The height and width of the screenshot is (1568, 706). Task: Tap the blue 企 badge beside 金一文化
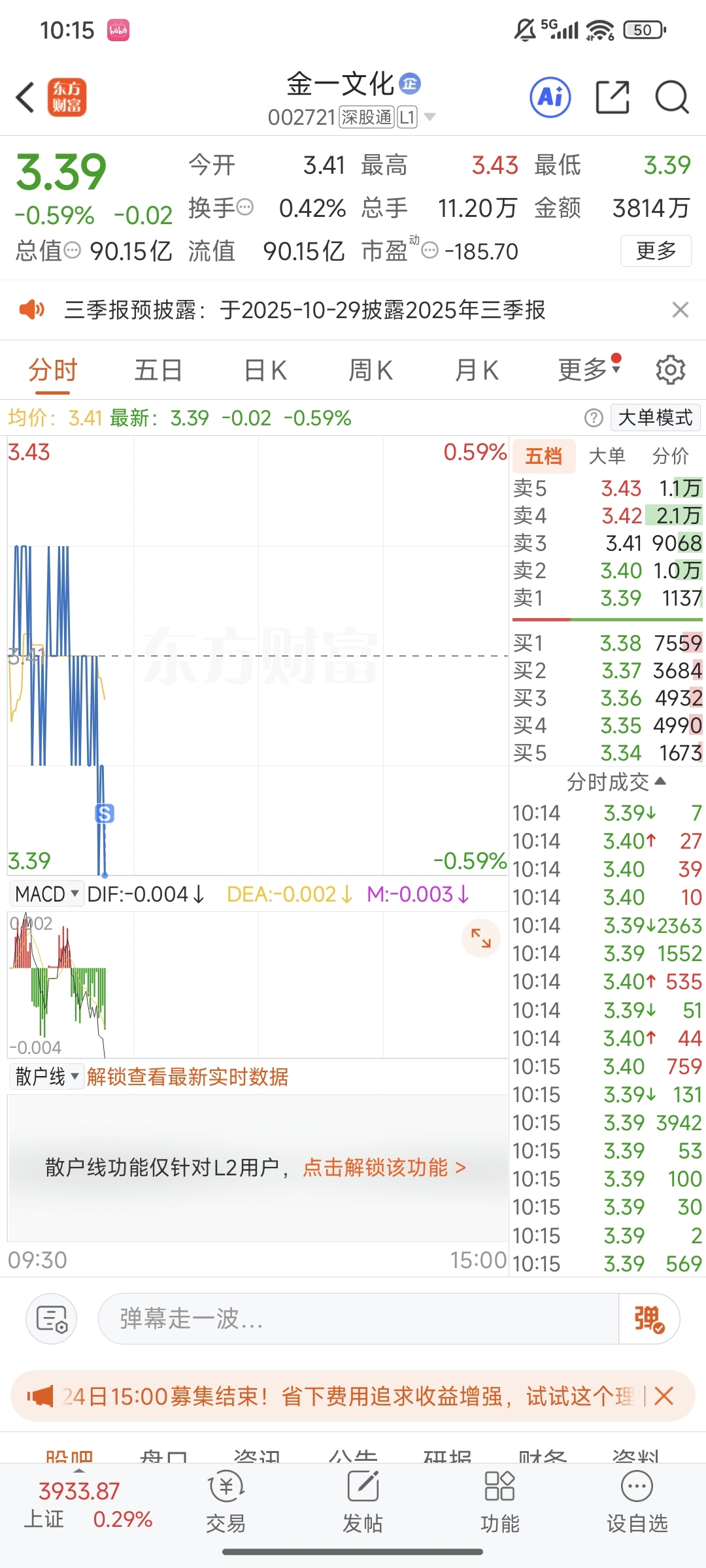pyautogui.click(x=410, y=84)
